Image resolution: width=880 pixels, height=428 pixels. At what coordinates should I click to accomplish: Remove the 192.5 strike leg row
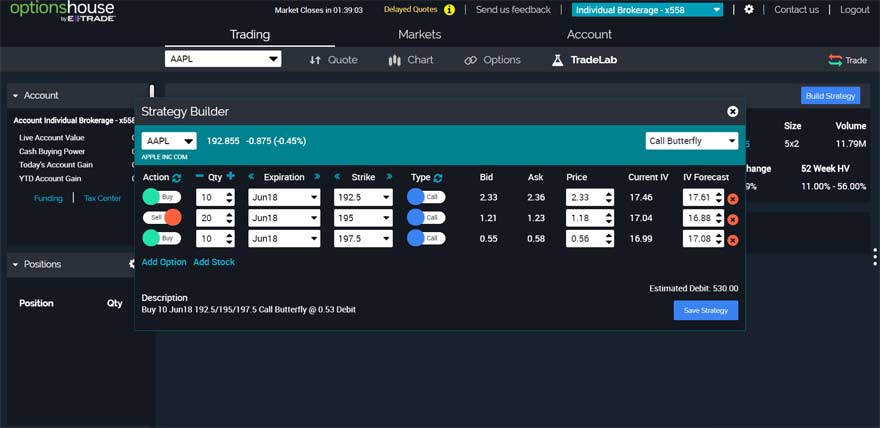click(732, 199)
